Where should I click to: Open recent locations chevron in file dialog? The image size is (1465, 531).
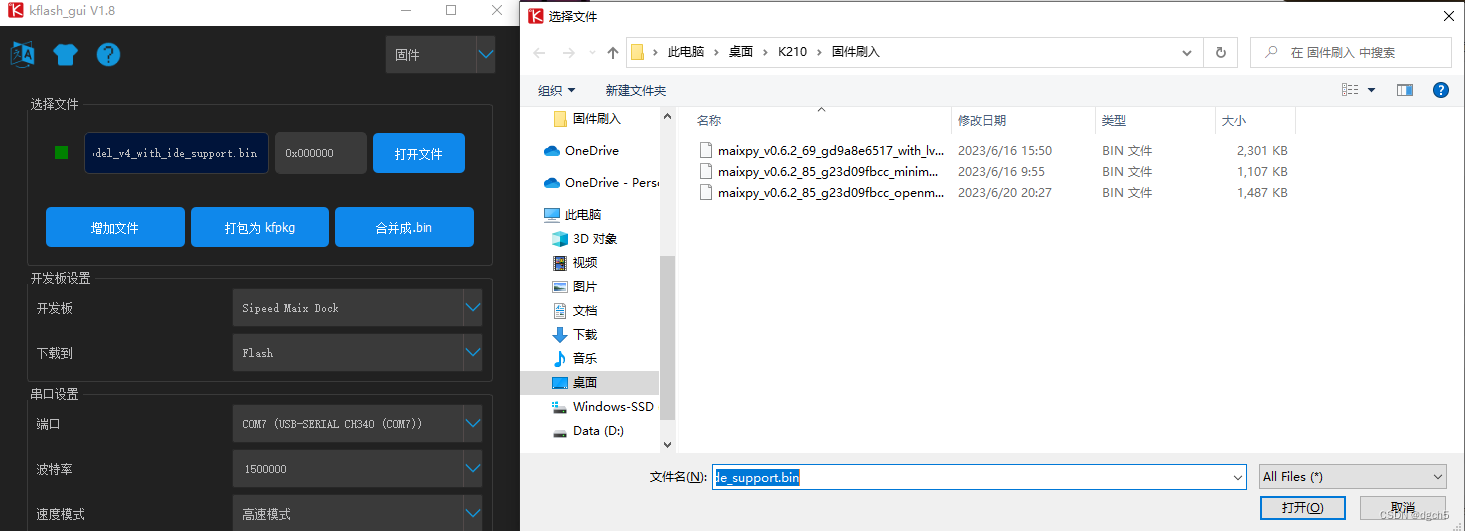tap(591, 52)
